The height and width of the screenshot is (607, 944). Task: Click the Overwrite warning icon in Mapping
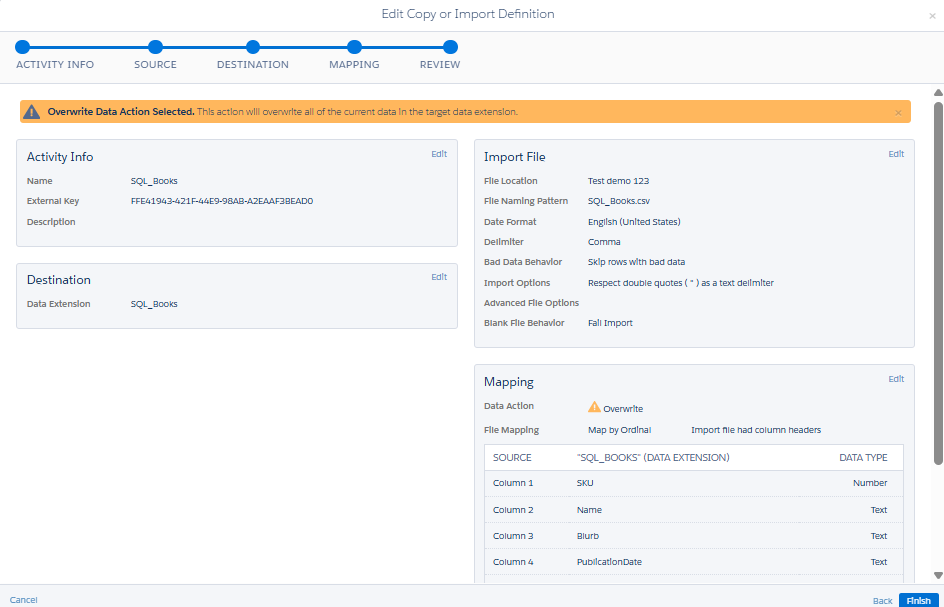coord(594,407)
